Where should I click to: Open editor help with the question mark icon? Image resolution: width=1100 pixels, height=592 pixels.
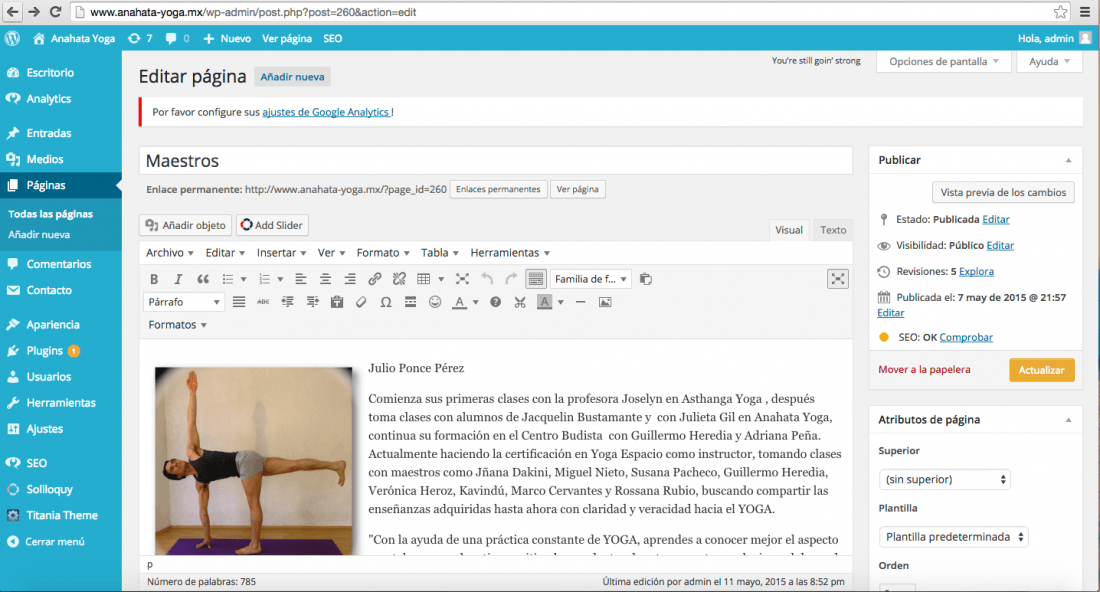495,302
